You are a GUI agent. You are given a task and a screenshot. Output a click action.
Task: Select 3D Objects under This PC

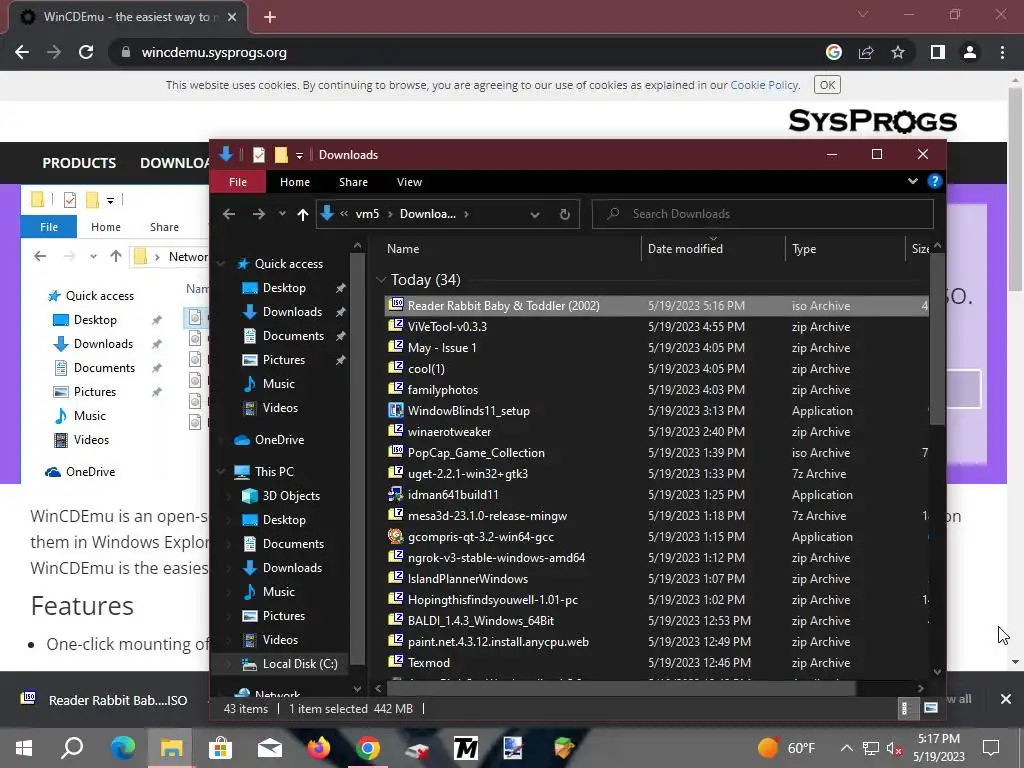click(x=291, y=496)
